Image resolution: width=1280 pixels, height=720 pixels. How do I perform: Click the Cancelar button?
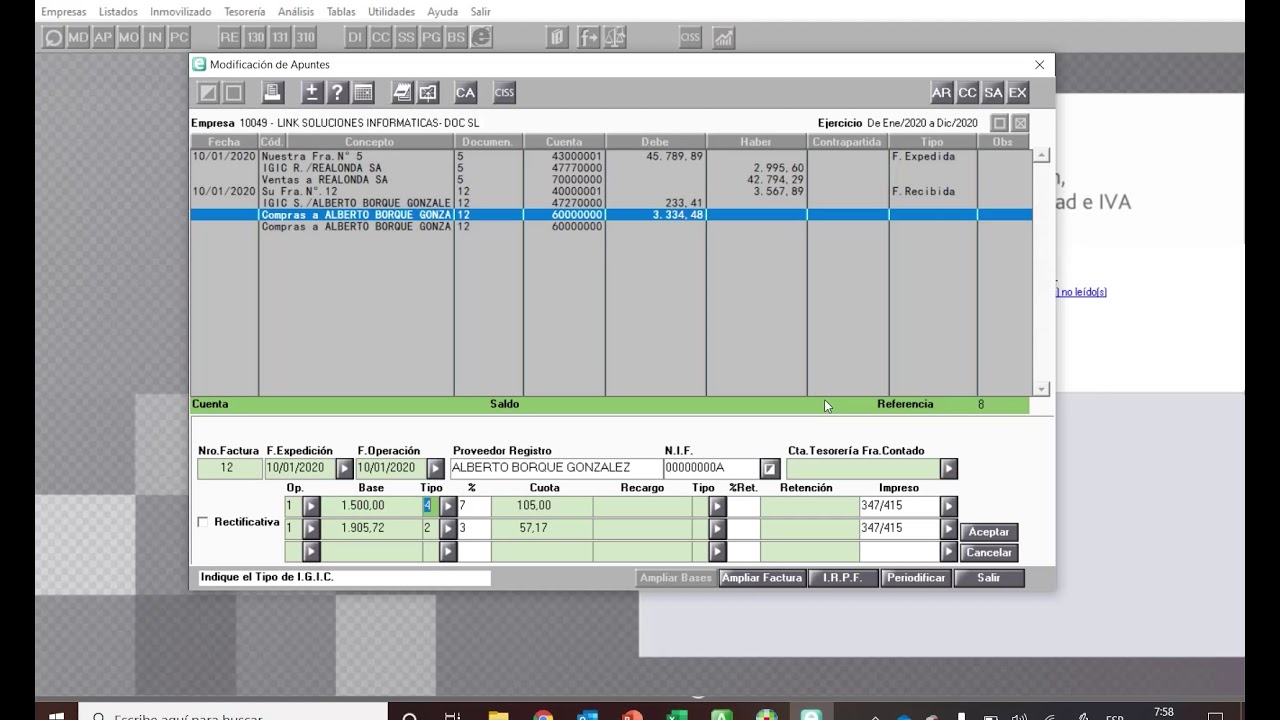989,553
